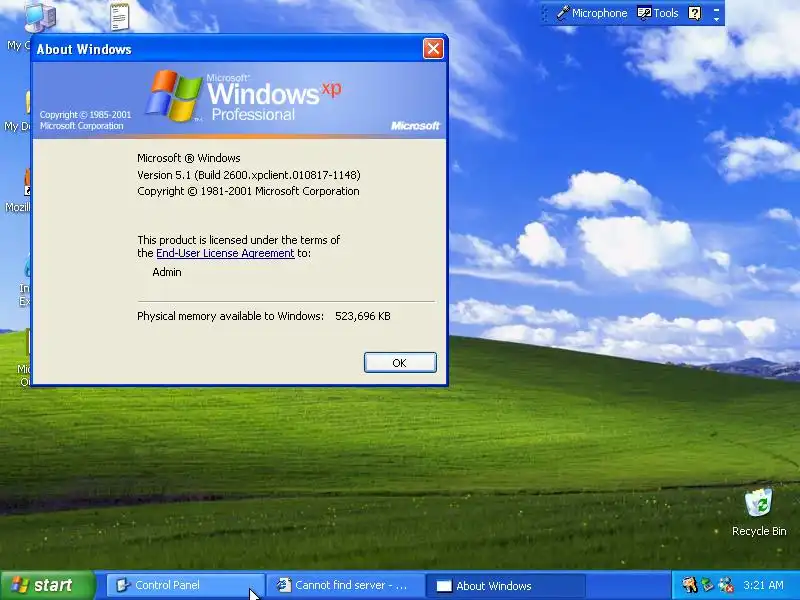Minimize the Language bar with the small dash
The width and height of the screenshot is (800, 600).
(716, 8)
